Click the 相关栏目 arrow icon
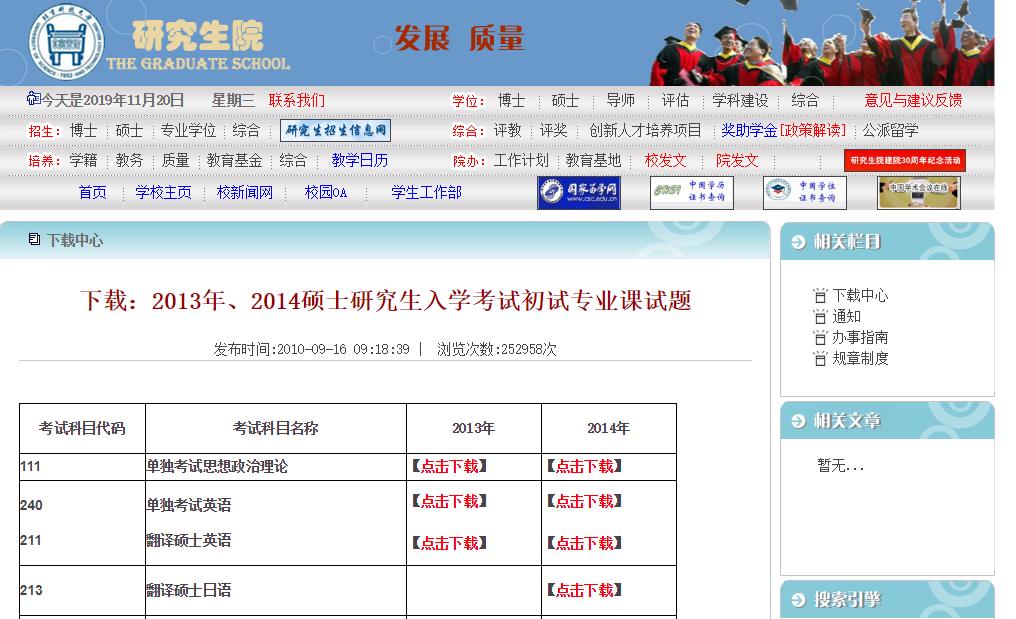 click(x=798, y=242)
